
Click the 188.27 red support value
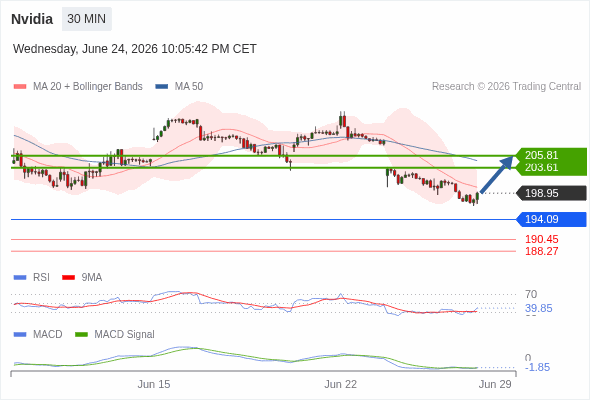[542, 251]
